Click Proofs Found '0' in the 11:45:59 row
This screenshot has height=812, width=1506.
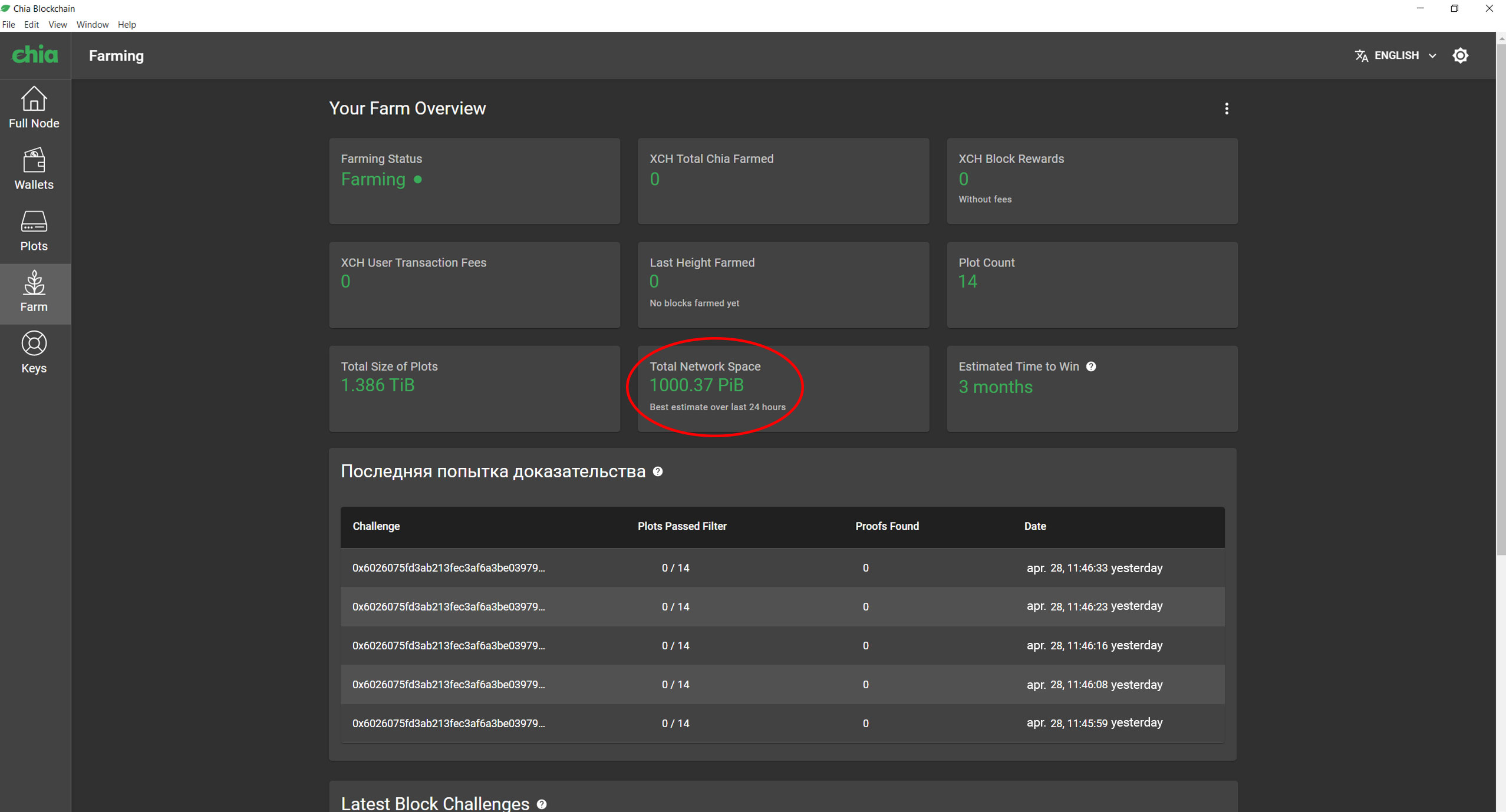pyautogui.click(x=866, y=724)
